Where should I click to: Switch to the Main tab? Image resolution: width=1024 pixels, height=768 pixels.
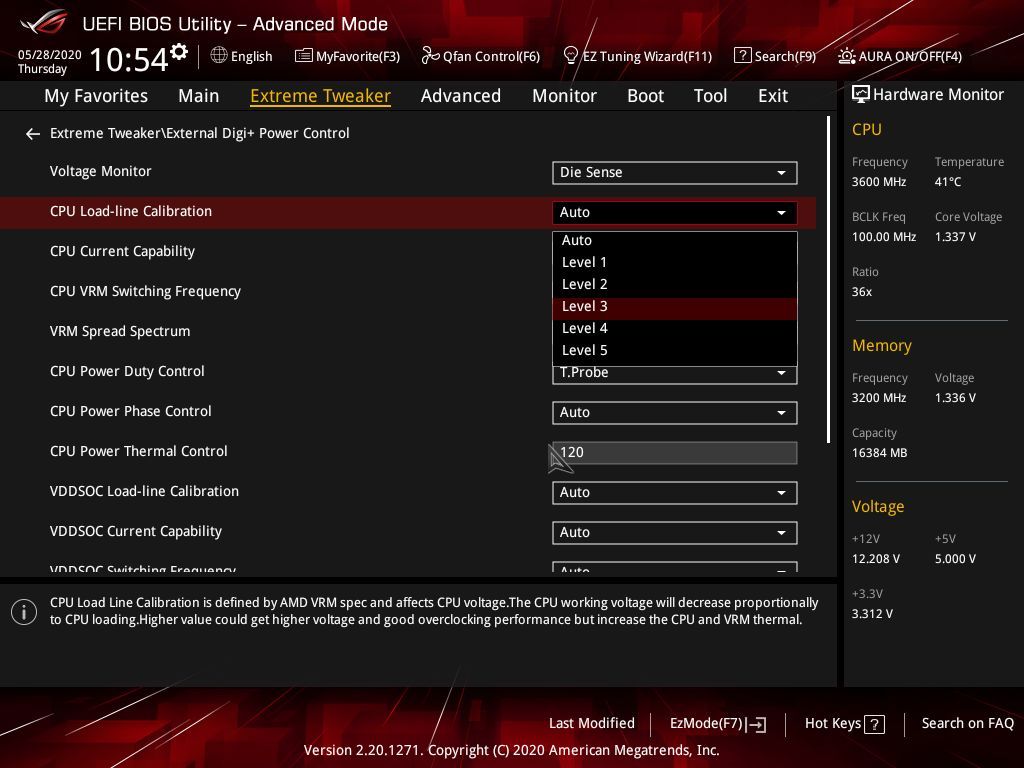click(x=199, y=96)
